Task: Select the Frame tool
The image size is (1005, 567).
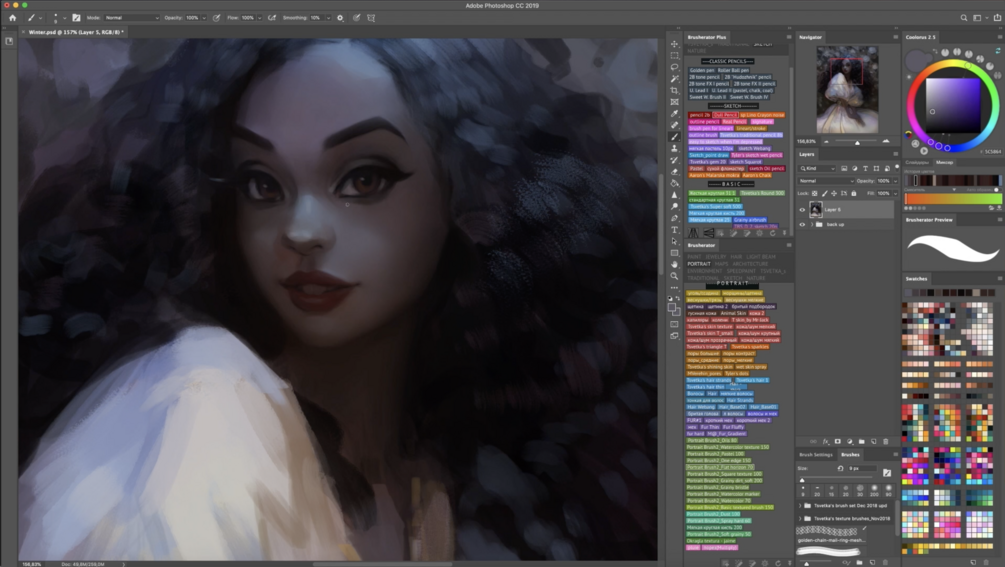Action: tap(674, 102)
